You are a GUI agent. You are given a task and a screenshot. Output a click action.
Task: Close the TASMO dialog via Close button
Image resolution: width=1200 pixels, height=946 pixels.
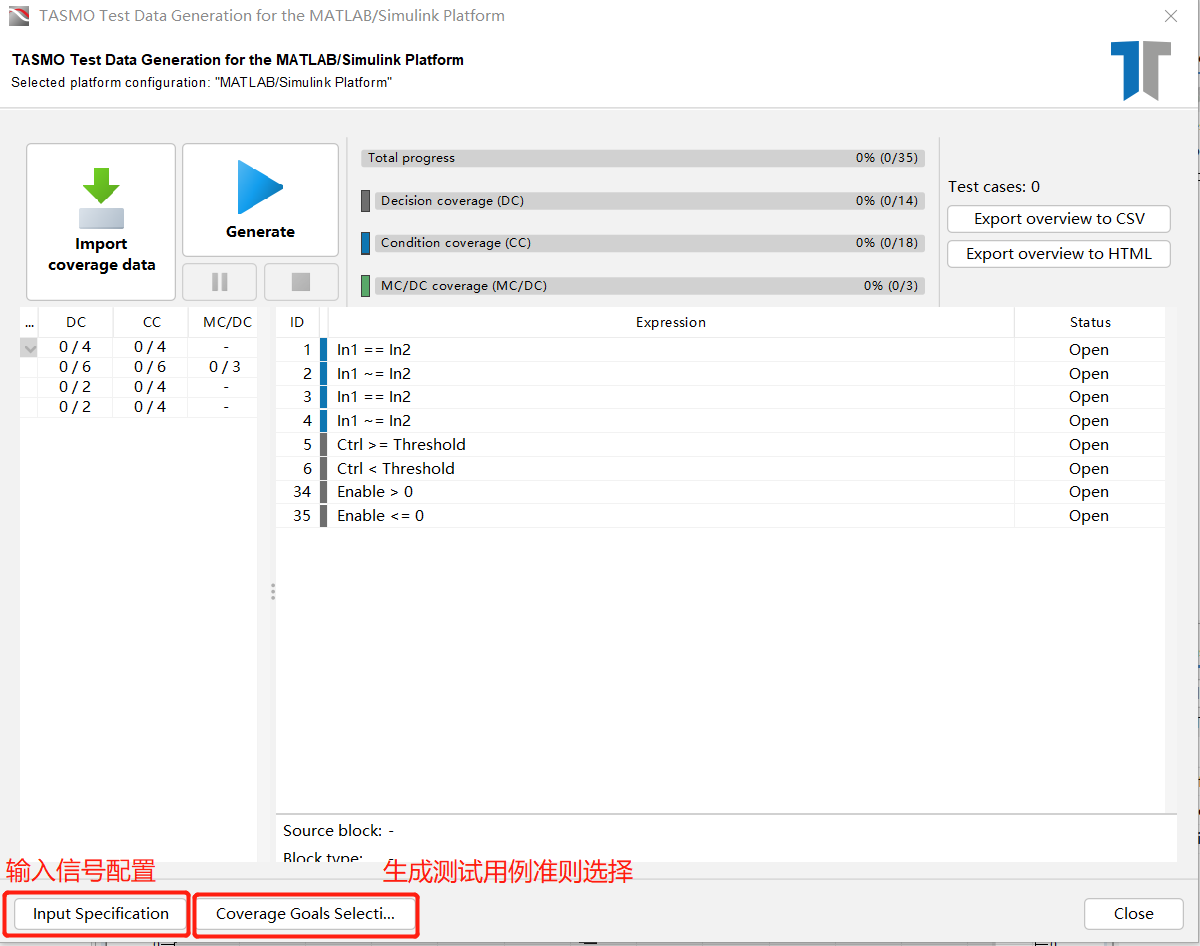click(1134, 914)
